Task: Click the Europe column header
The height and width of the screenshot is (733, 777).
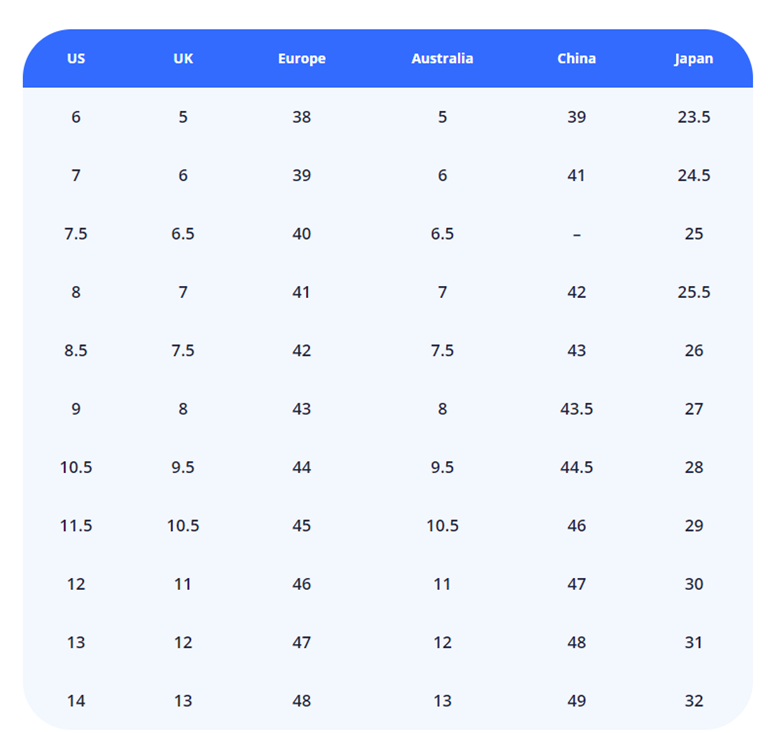Action: [x=301, y=58]
